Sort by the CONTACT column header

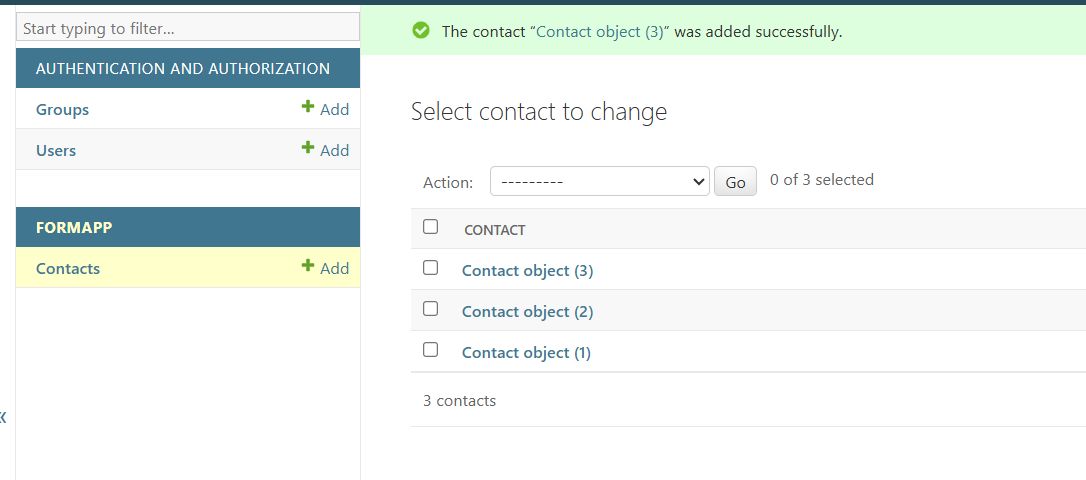click(495, 230)
